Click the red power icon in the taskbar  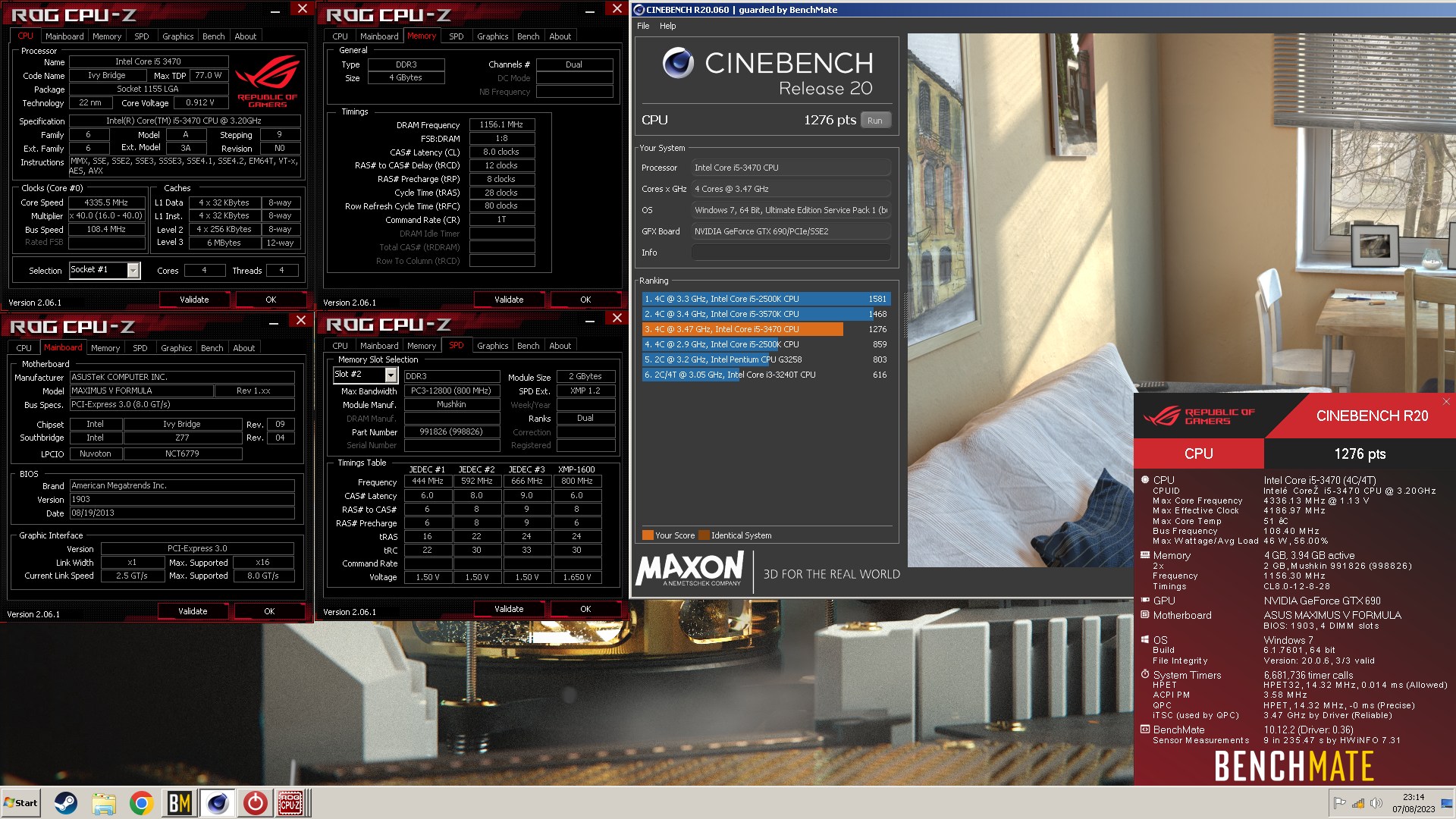click(x=255, y=802)
